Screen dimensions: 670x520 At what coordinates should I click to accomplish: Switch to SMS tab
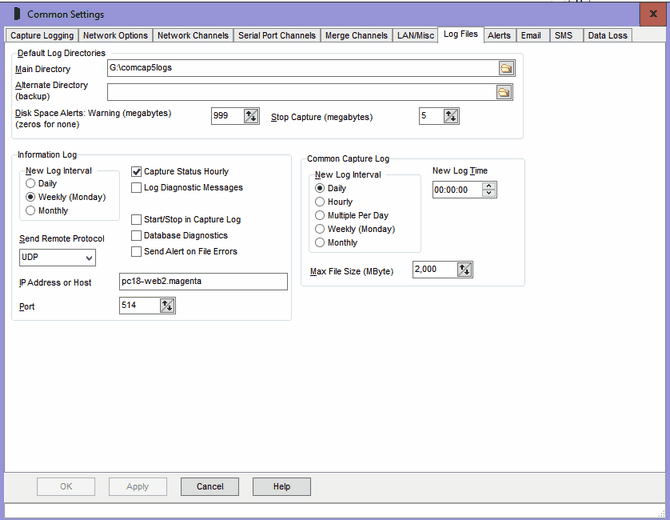[564, 35]
